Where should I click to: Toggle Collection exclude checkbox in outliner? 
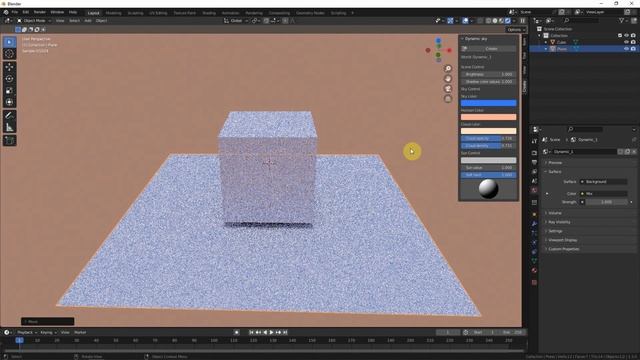620,36
